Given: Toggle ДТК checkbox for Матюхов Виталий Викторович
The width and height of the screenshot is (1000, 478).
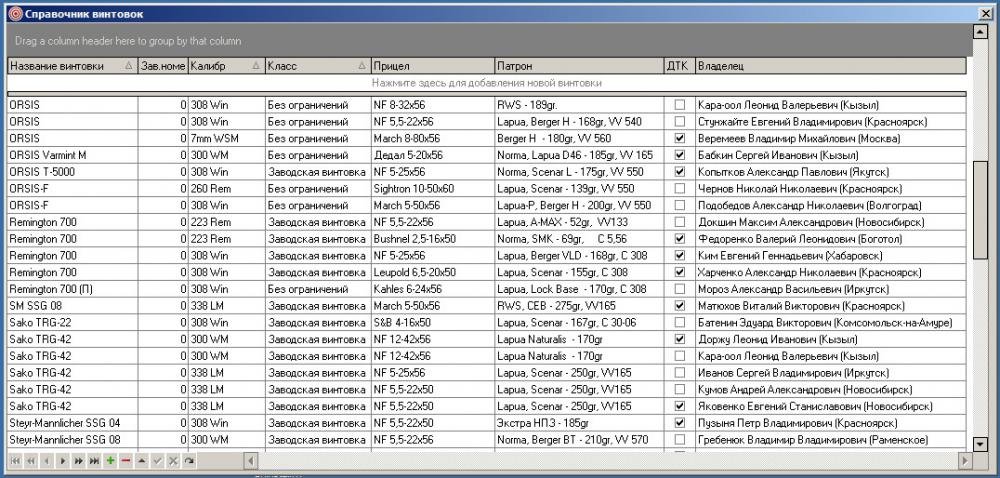Looking at the screenshot, I should (680, 306).
